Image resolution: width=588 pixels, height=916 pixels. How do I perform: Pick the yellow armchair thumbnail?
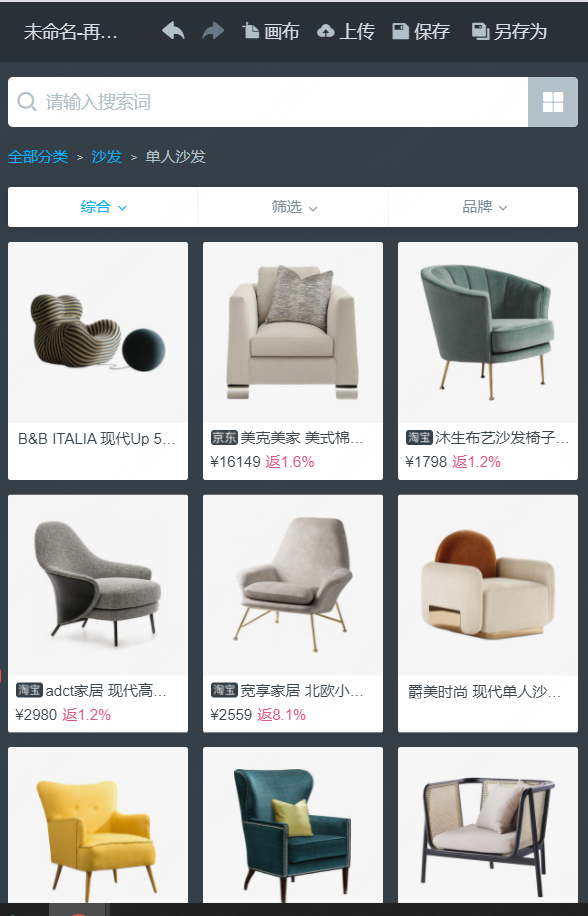coord(98,825)
